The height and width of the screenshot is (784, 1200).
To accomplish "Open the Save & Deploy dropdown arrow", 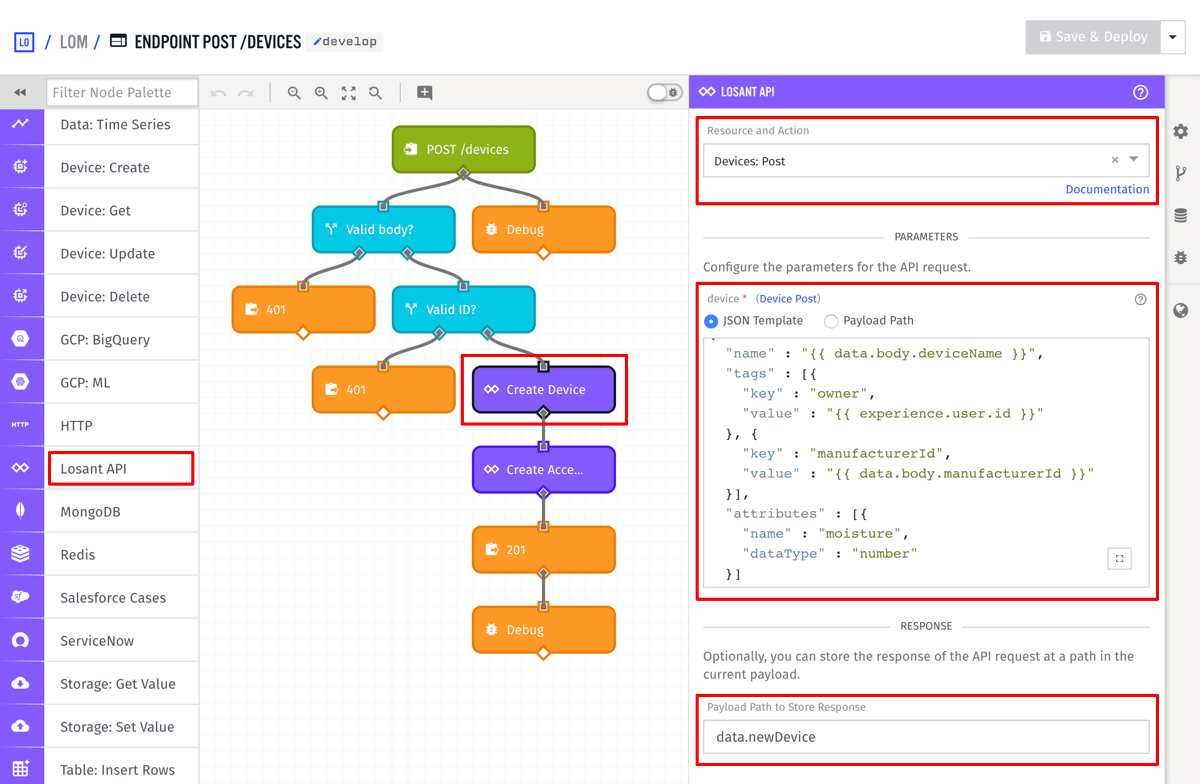I will (x=1173, y=37).
